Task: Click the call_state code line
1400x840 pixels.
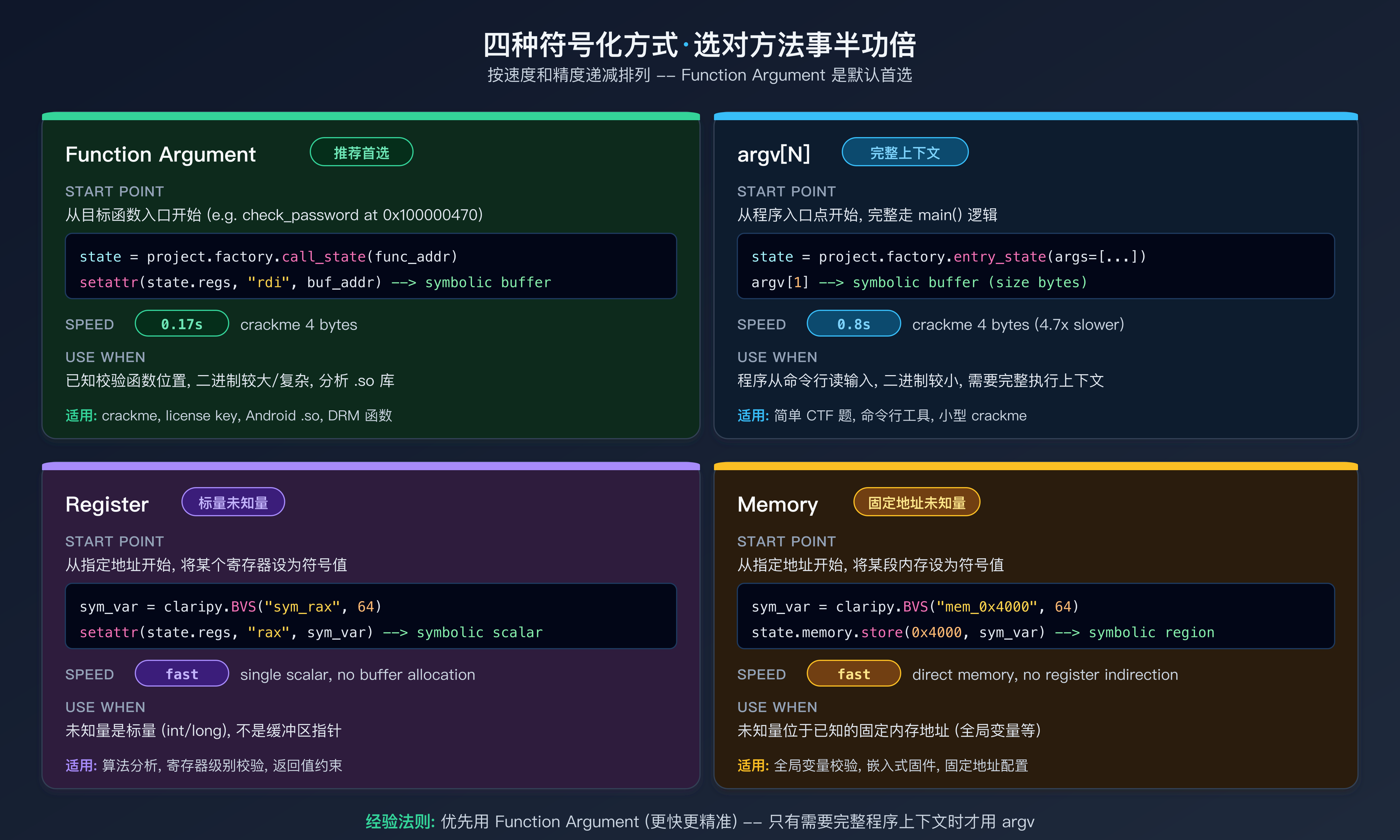Action: tap(268, 256)
